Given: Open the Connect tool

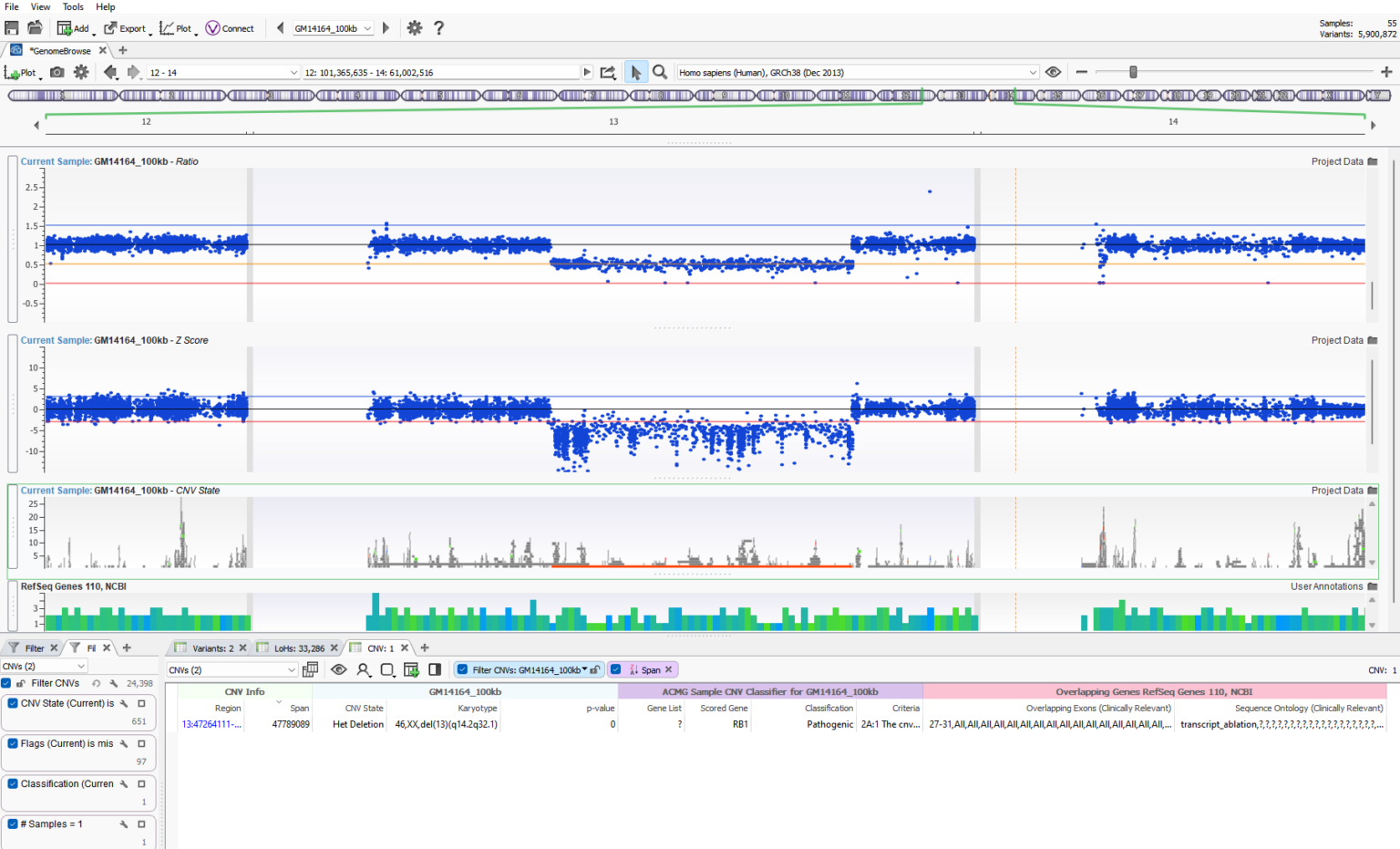Looking at the screenshot, I should 230,27.
